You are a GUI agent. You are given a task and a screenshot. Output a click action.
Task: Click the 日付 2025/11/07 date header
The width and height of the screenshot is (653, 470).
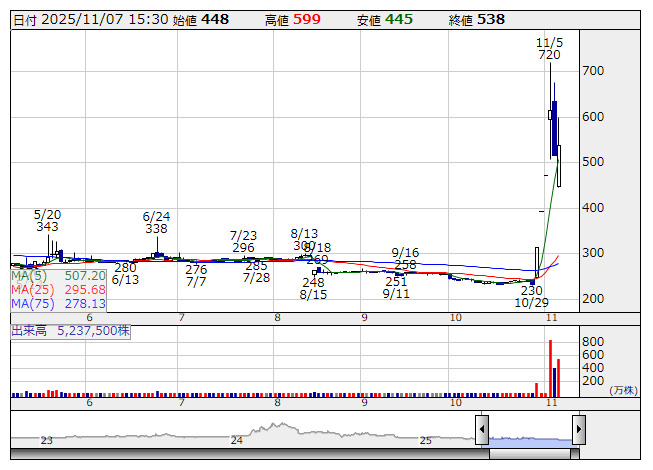click(x=90, y=20)
